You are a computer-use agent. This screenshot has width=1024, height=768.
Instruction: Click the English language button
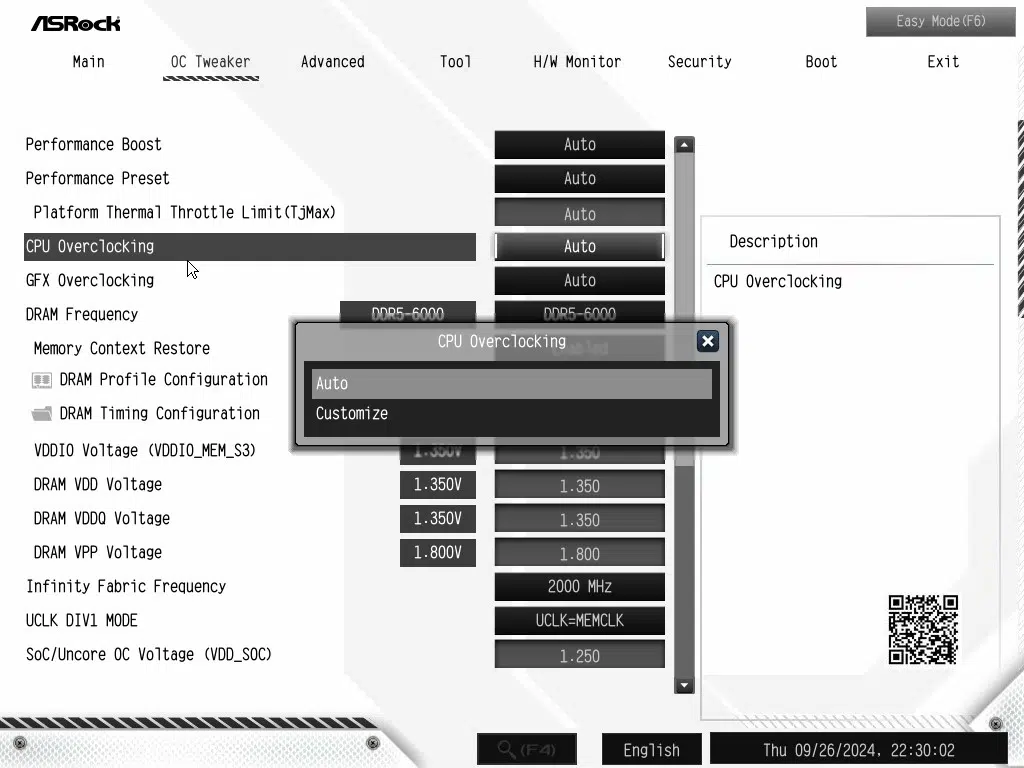point(651,749)
